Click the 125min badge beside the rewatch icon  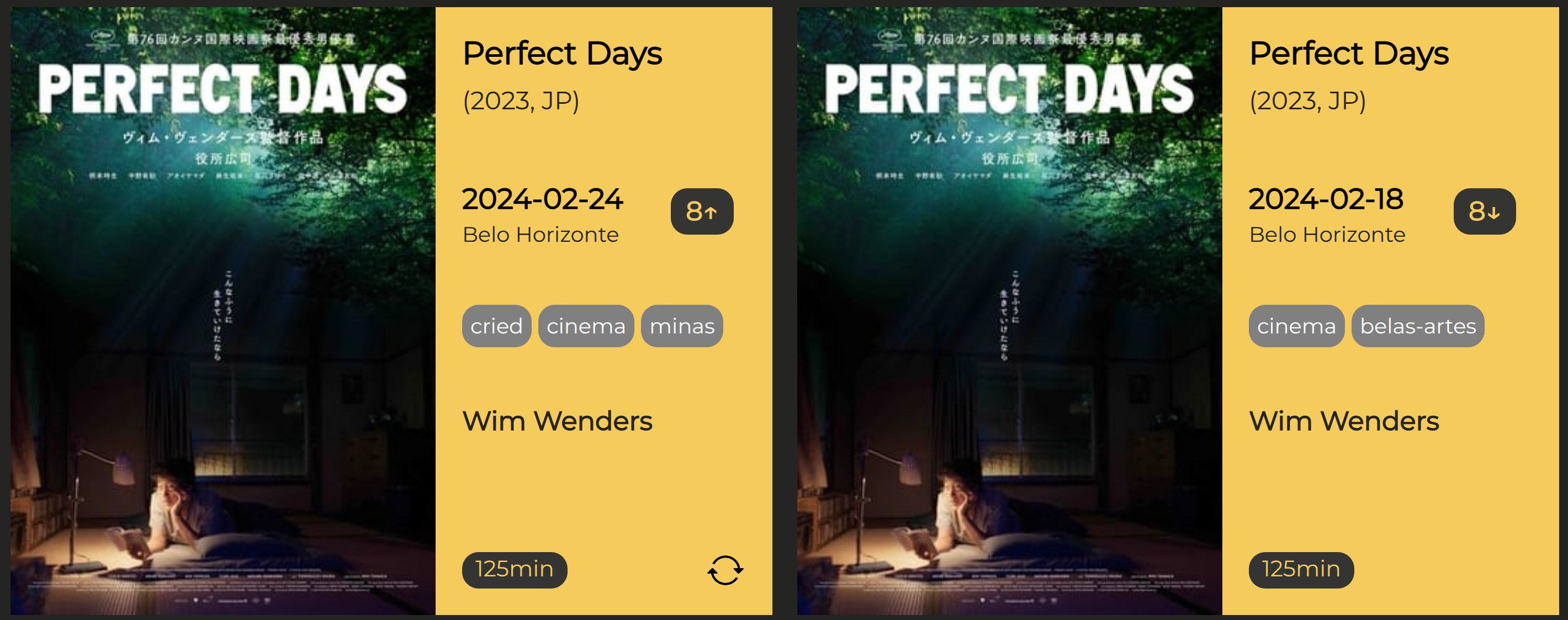pos(515,570)
